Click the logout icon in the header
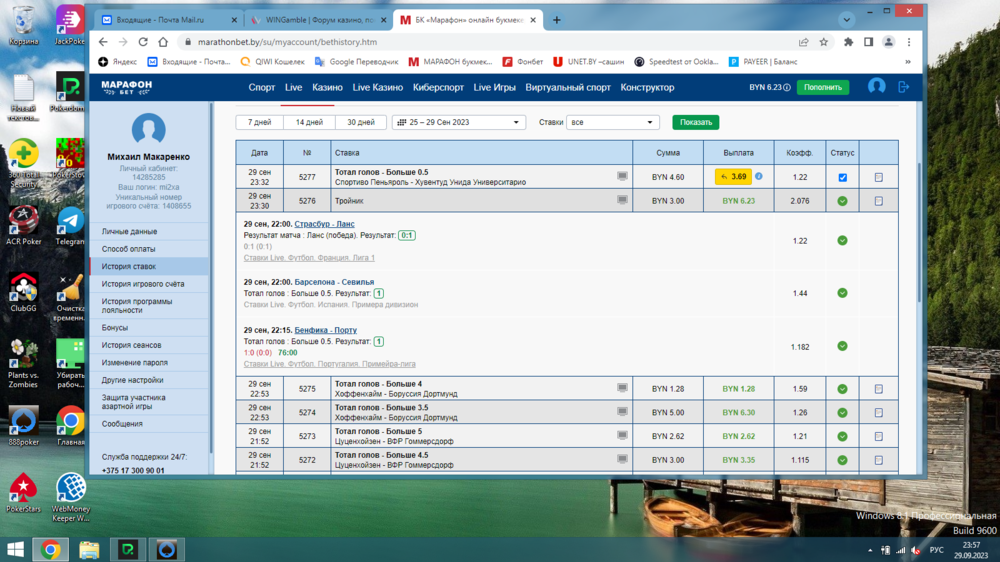Viewport: 1000px width, 562px height. coord(904,87)
